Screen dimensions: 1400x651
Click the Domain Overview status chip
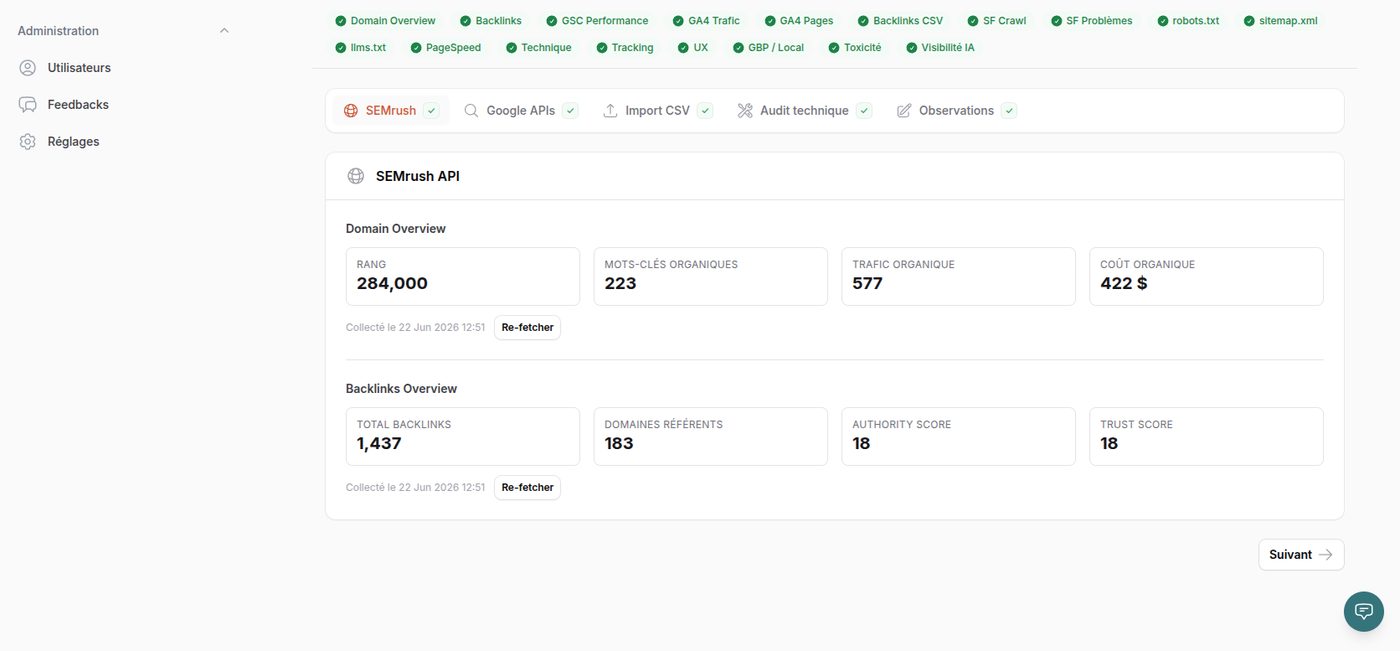coord(386,21)
